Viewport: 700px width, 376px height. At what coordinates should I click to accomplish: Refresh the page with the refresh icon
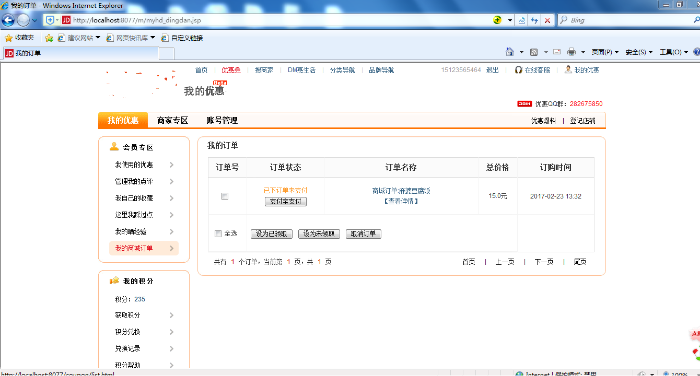pyautogui.click(x=534, y=20)
